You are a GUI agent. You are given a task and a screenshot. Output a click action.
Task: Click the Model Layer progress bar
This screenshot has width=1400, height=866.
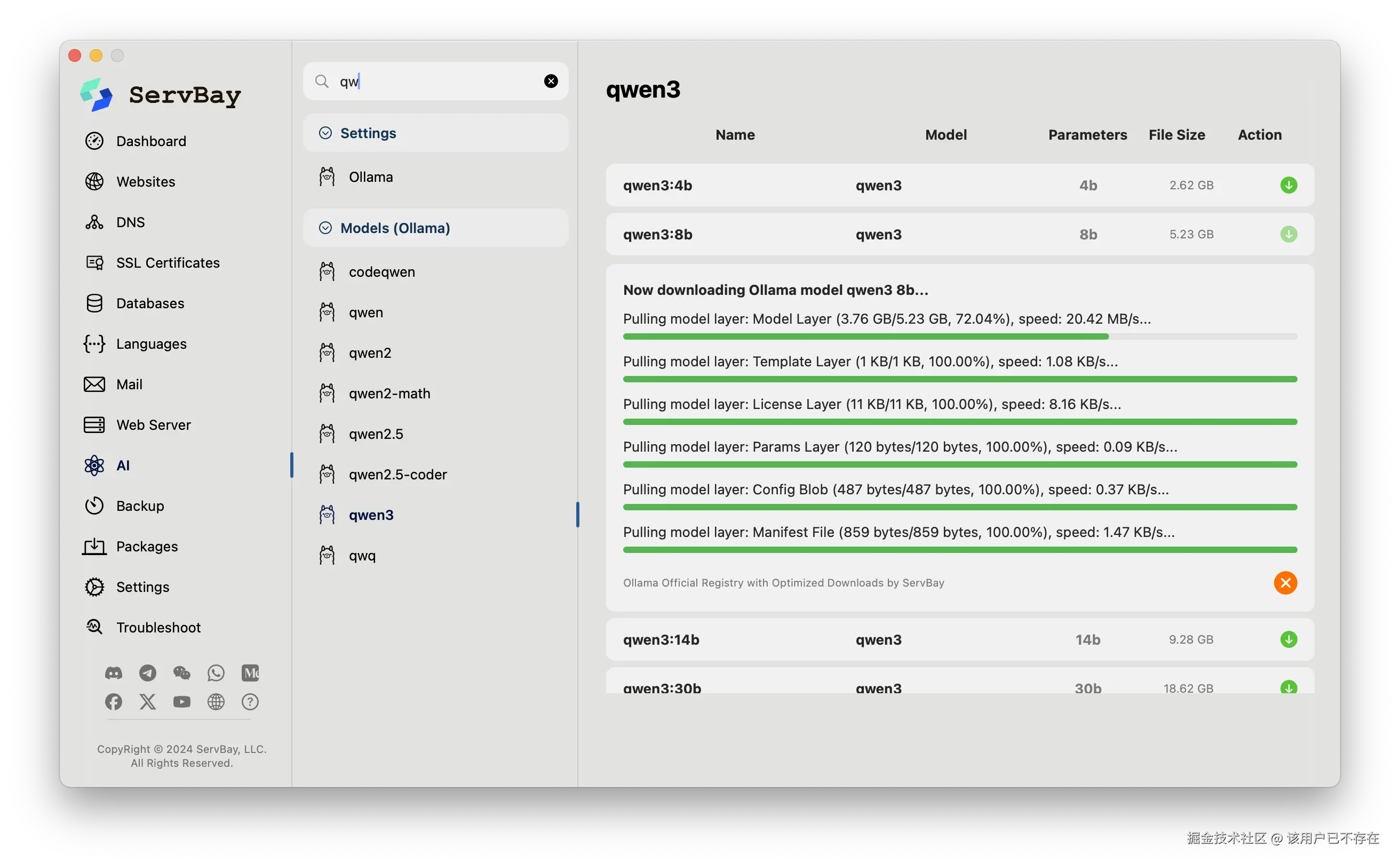pyautogui.click(x=959, y=337)
